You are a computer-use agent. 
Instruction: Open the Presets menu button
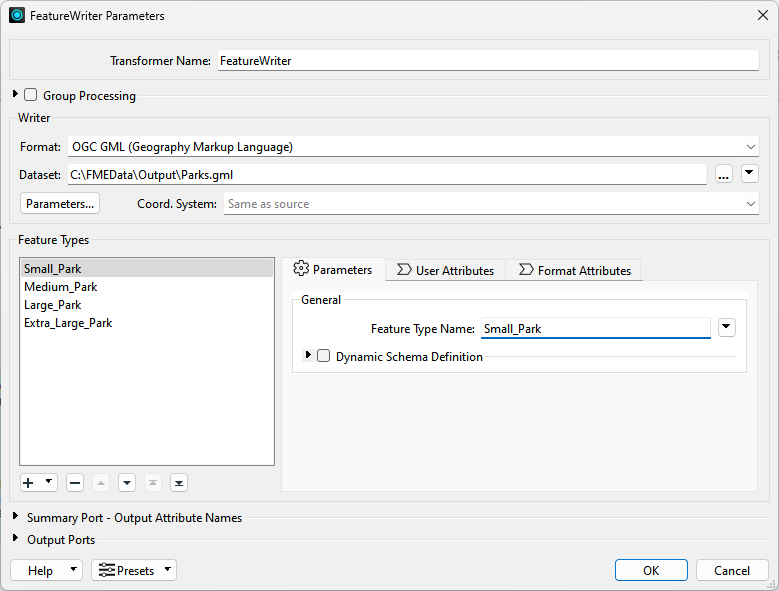(x=134, y=570)
